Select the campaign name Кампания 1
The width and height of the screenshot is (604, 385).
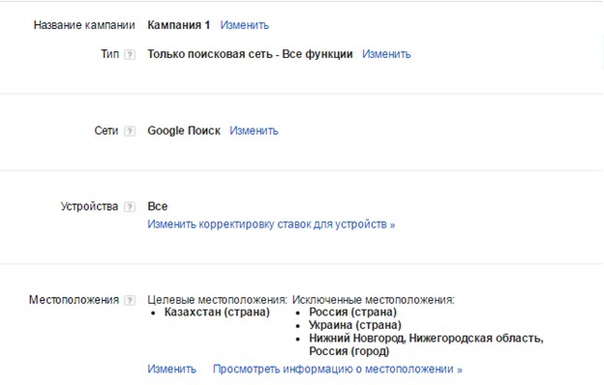pyautogui.click(x=179, y=25)
